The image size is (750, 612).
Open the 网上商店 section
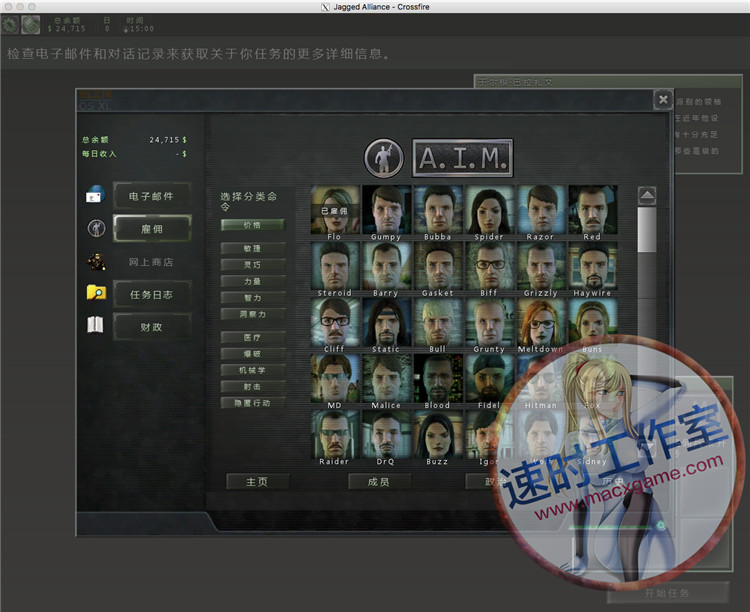(152, 262)
